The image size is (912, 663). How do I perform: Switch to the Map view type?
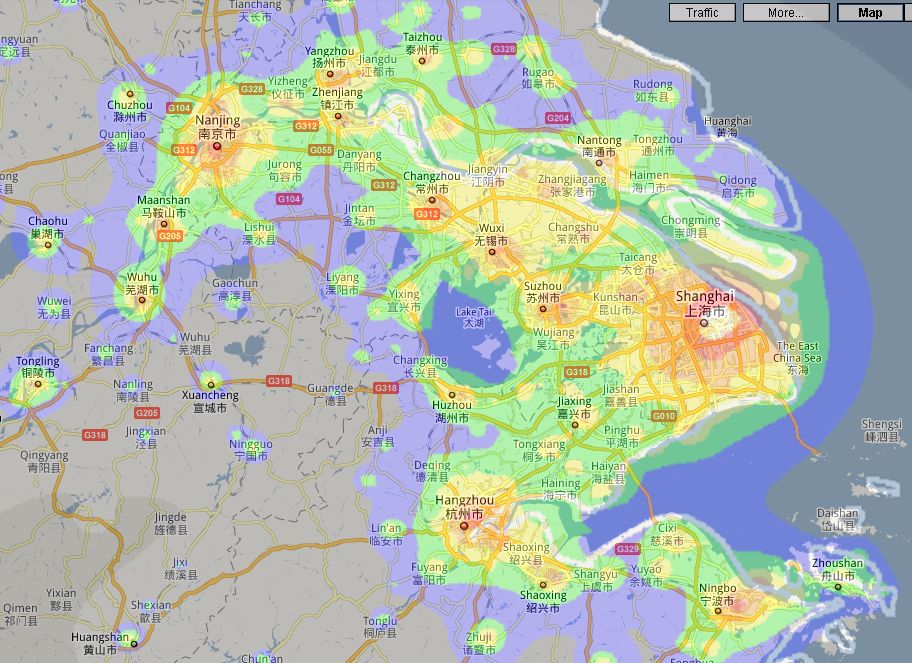click(x=869, y=13)
